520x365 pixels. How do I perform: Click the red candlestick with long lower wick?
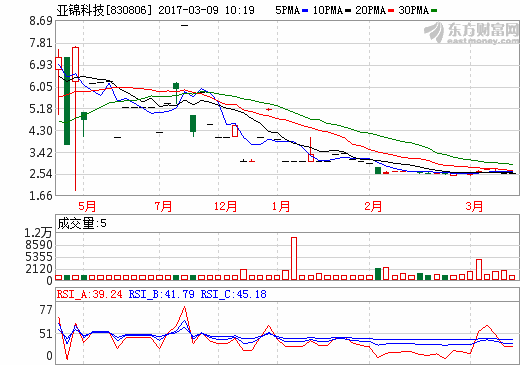(x=75, y=118)
